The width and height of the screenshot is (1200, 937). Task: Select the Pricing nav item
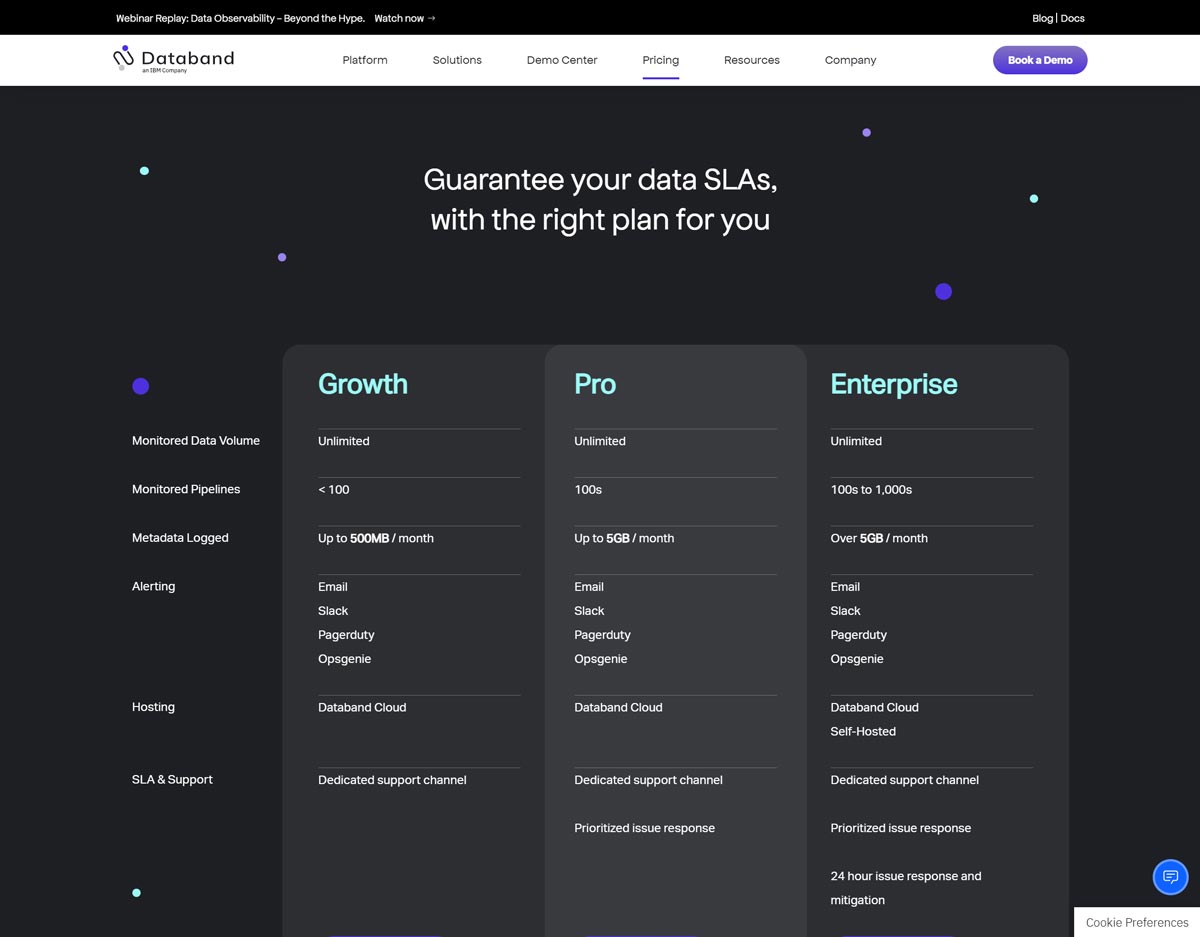(660, 60)
